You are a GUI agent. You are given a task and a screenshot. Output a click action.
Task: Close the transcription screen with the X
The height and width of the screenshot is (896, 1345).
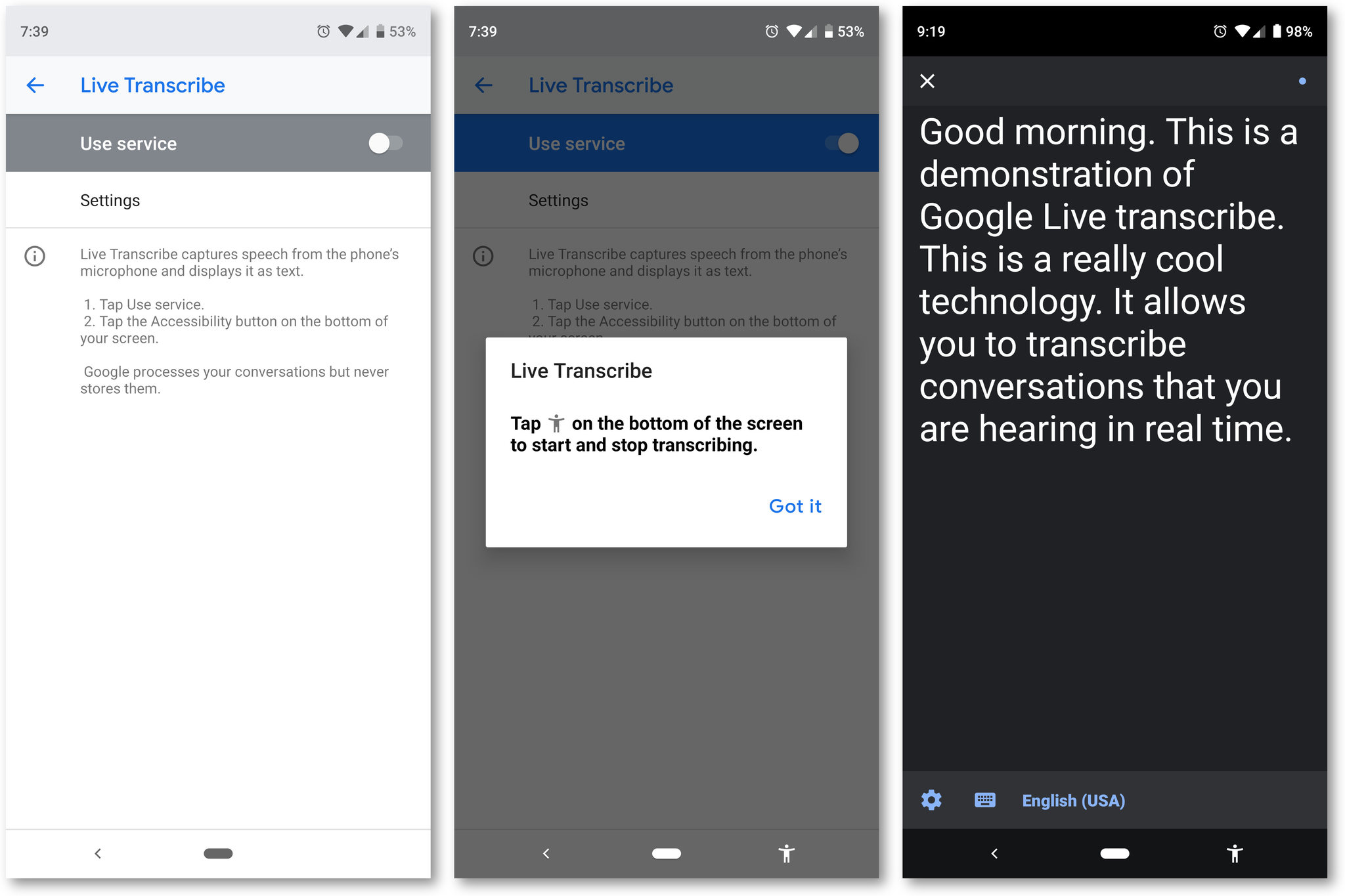pos(928,81)
